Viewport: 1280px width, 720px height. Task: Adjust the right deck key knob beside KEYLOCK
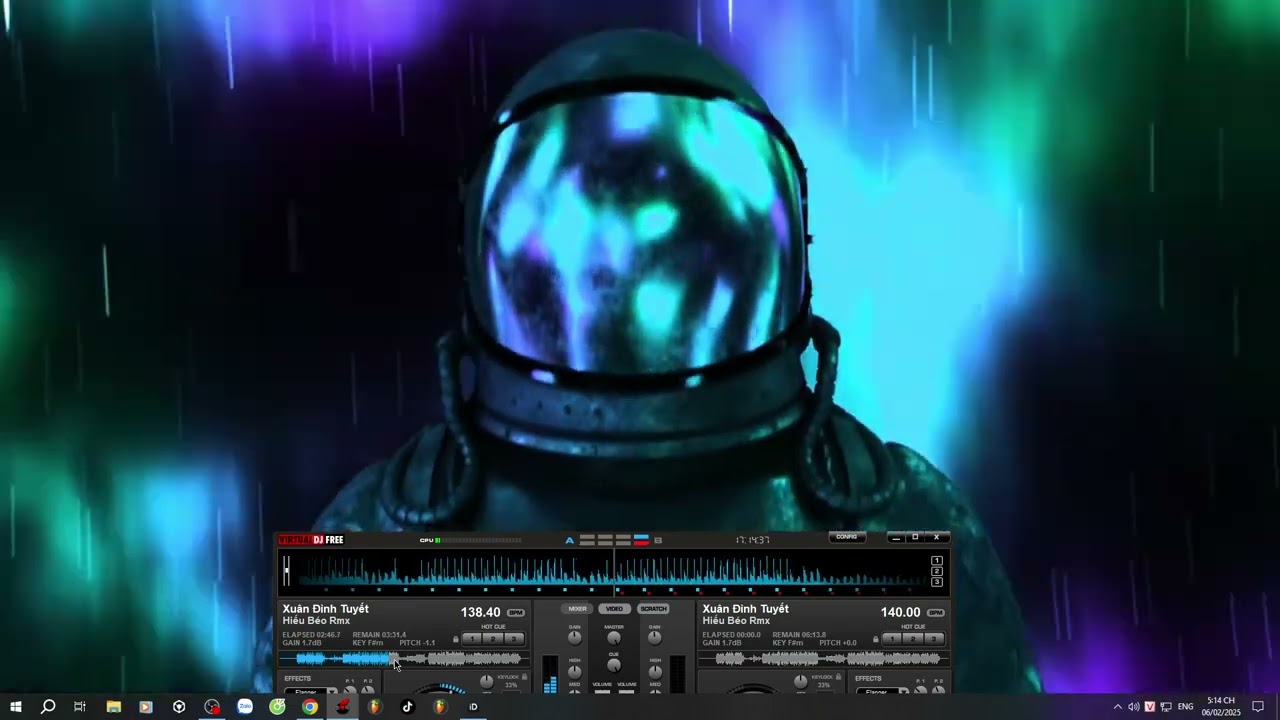[x=801, y=681]
